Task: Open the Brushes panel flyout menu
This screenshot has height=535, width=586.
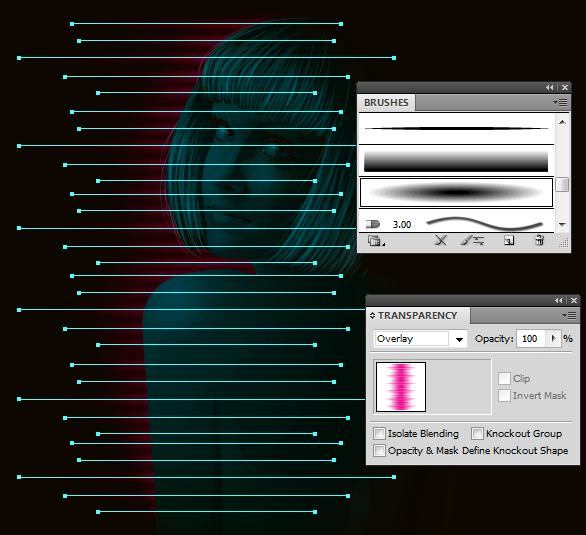Action: [560, 102]
